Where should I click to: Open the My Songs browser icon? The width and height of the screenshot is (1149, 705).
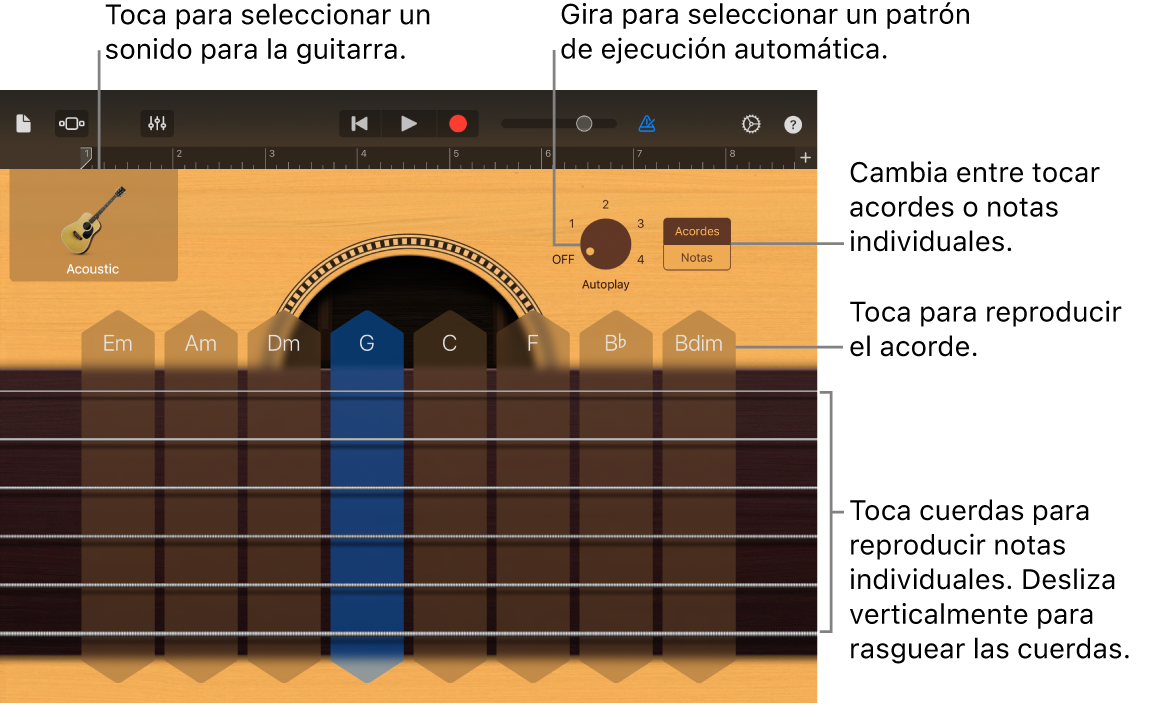pos(23,123)
